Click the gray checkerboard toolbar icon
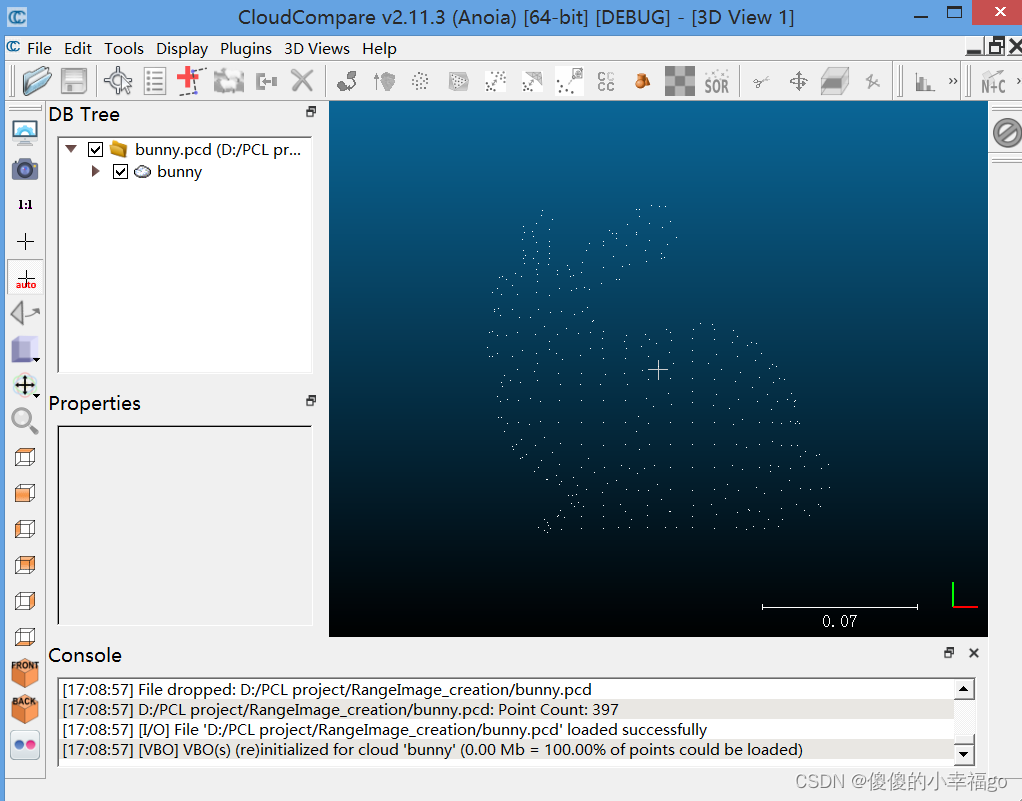1022x801 pixels. pyautogui.click(x=680, y=81)
